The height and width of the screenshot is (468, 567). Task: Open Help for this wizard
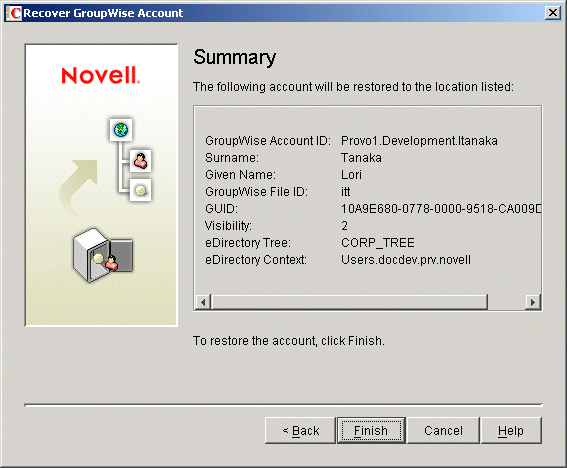pyautogui.click(x=511, y=430)
